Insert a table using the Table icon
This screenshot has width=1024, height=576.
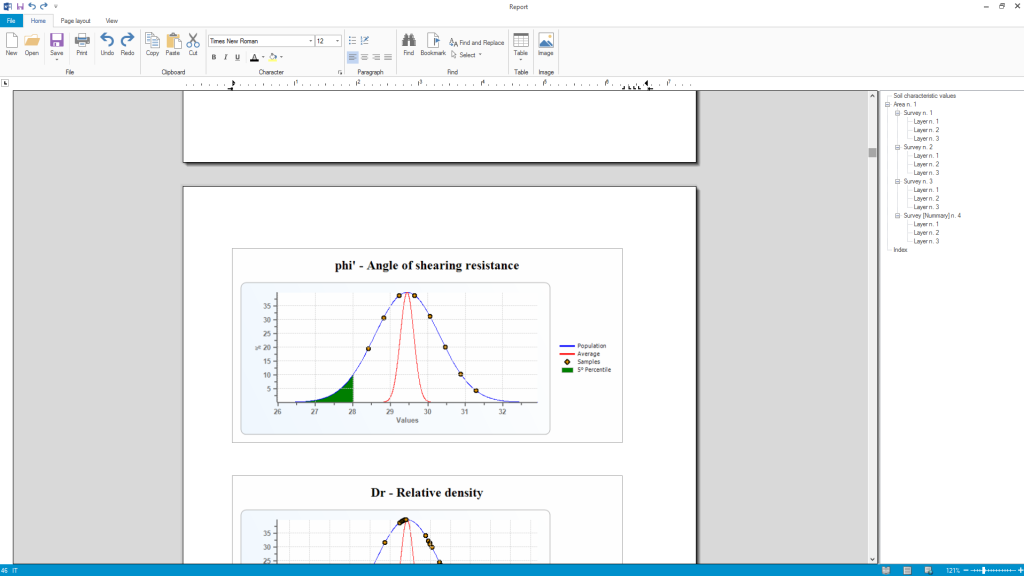pos(521,41)
